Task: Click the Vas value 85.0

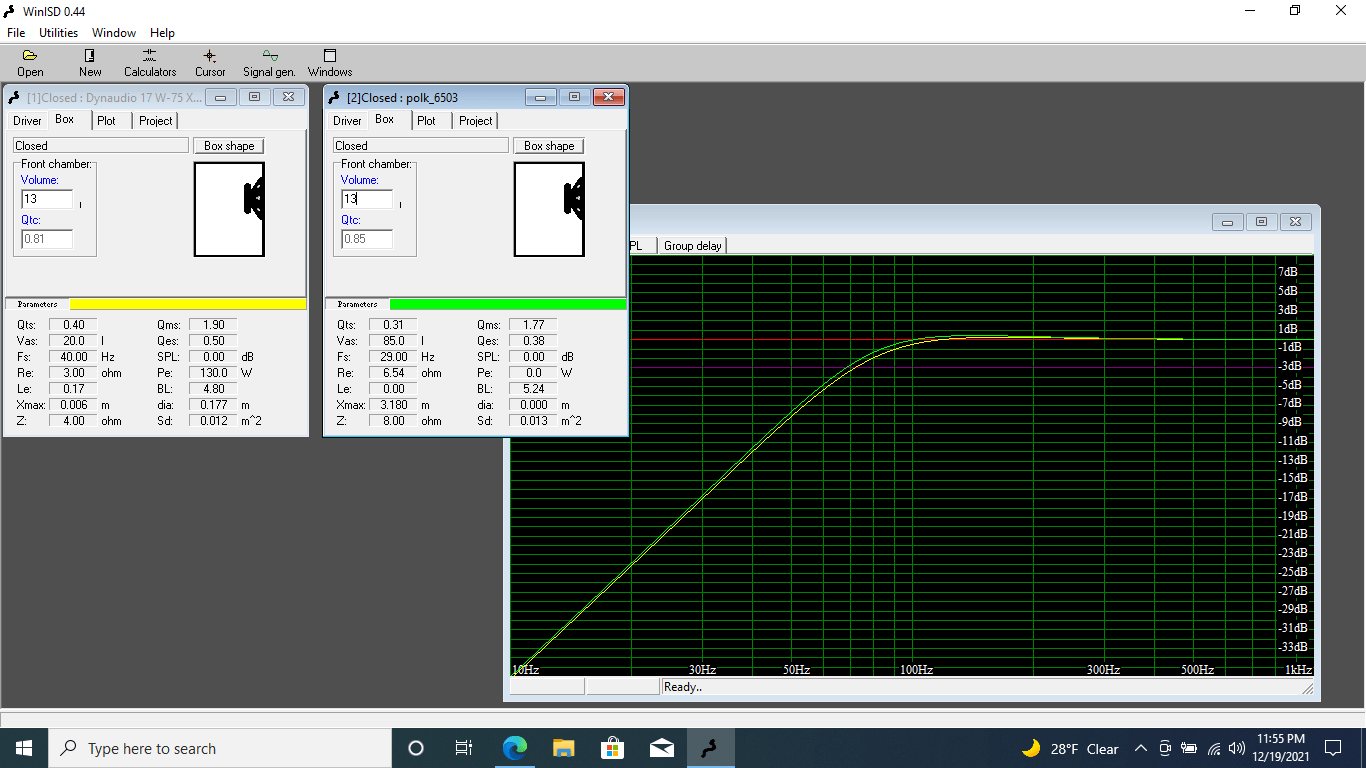Action: (393, 341)
